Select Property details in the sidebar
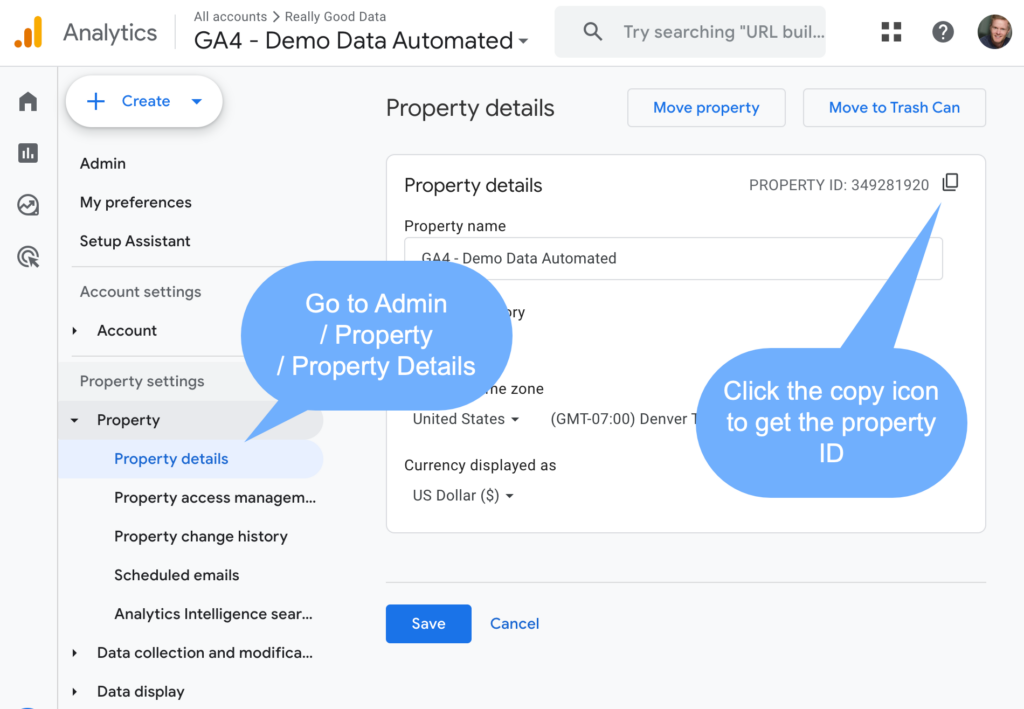Viewport: 1024px width, 709px height. [191, 459]
